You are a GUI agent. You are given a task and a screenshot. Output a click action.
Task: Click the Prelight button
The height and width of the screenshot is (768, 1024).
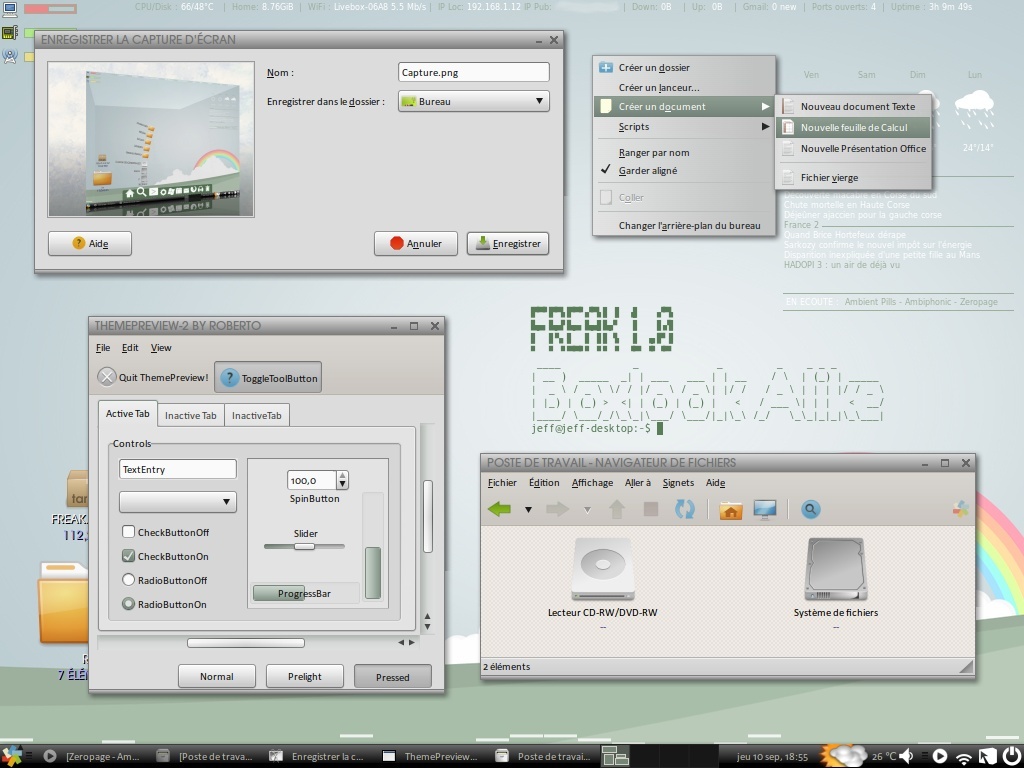(x=305, y=677)
